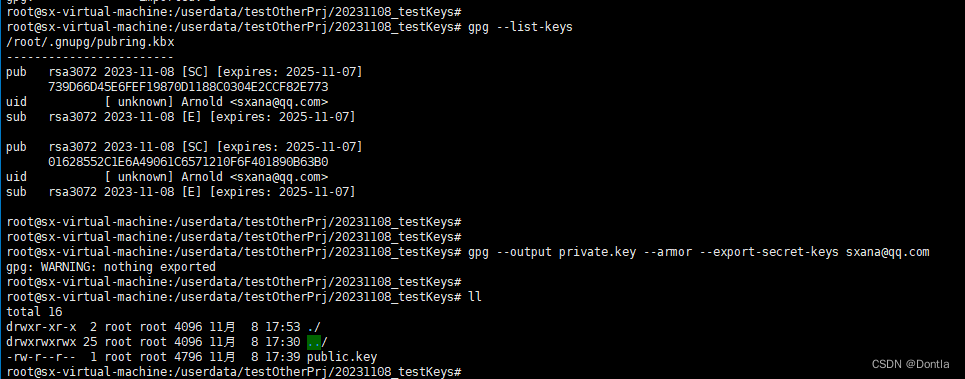Click the public.key file name
965x379 pixels.
[342, 357]
